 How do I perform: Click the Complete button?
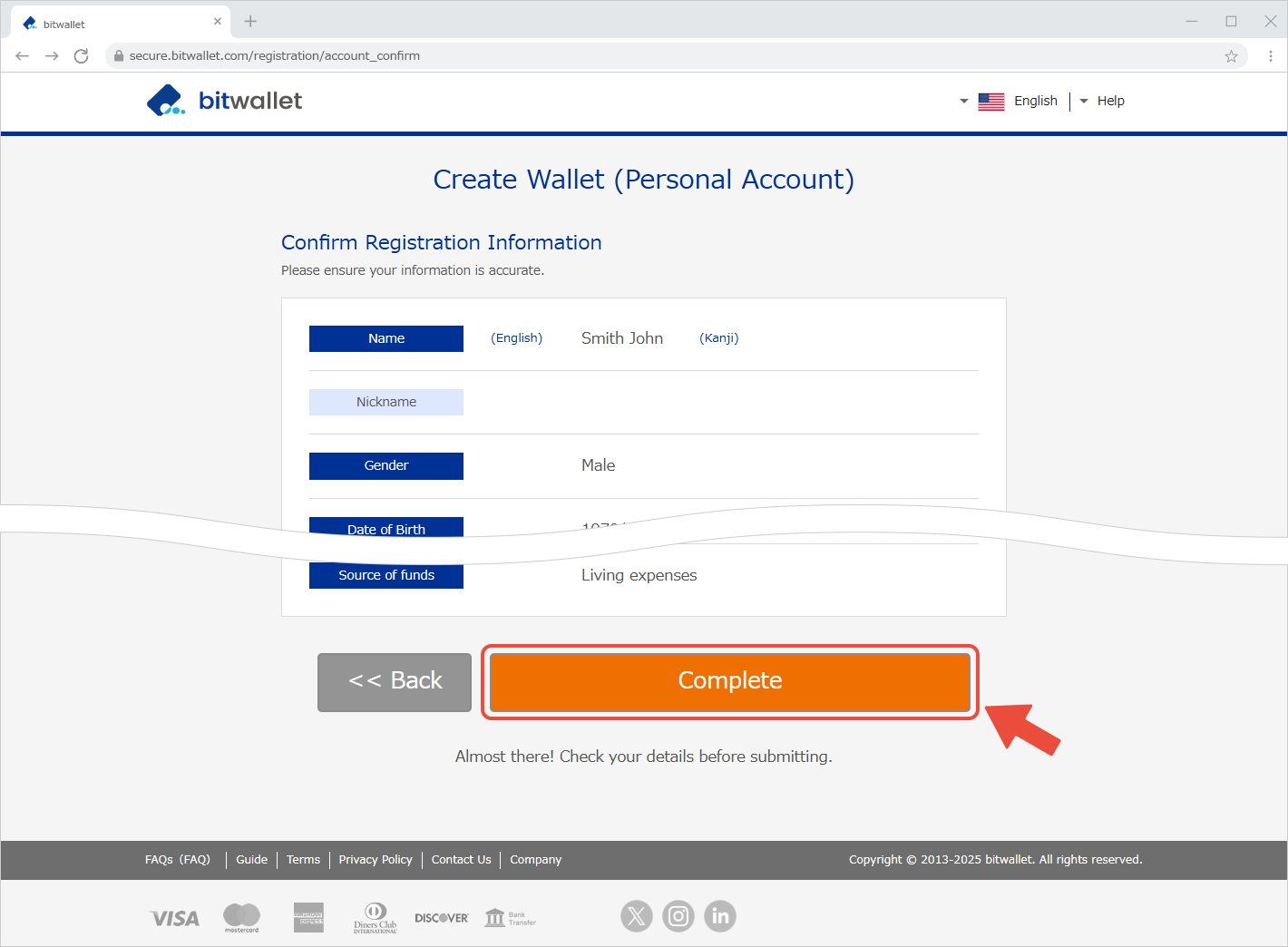click(x=730, y=682)
